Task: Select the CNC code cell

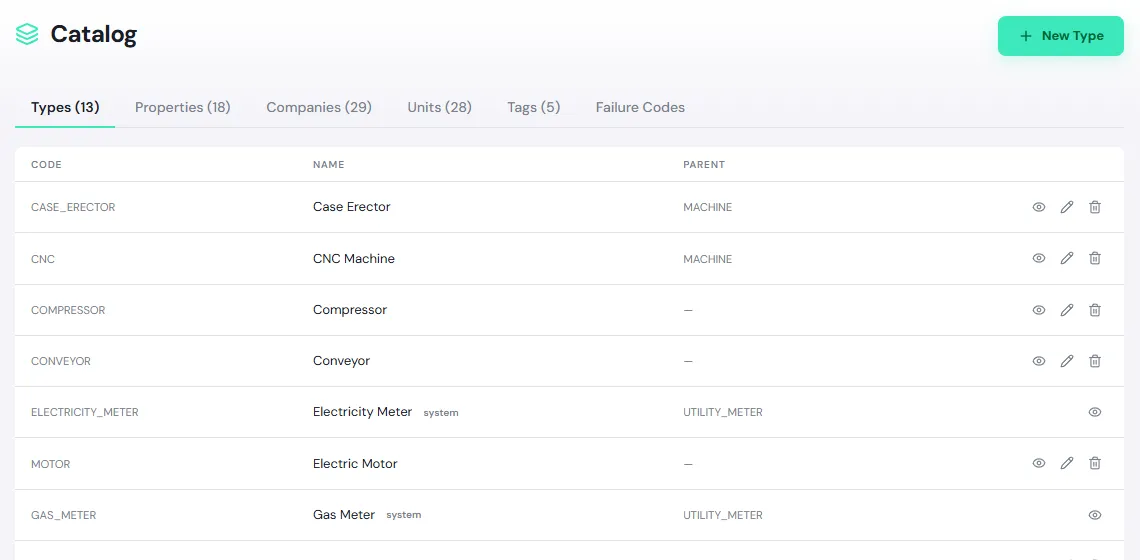Action: [x=43, y=259]
